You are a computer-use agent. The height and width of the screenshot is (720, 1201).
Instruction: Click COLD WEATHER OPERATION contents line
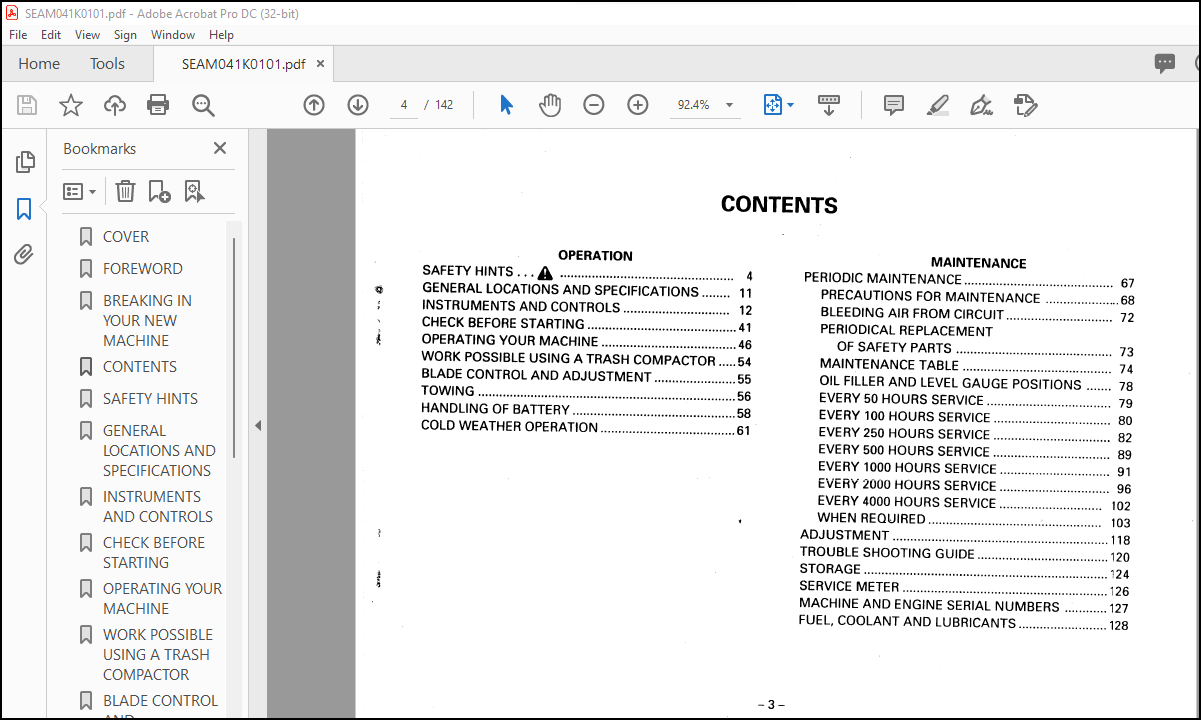pos(586,428)
